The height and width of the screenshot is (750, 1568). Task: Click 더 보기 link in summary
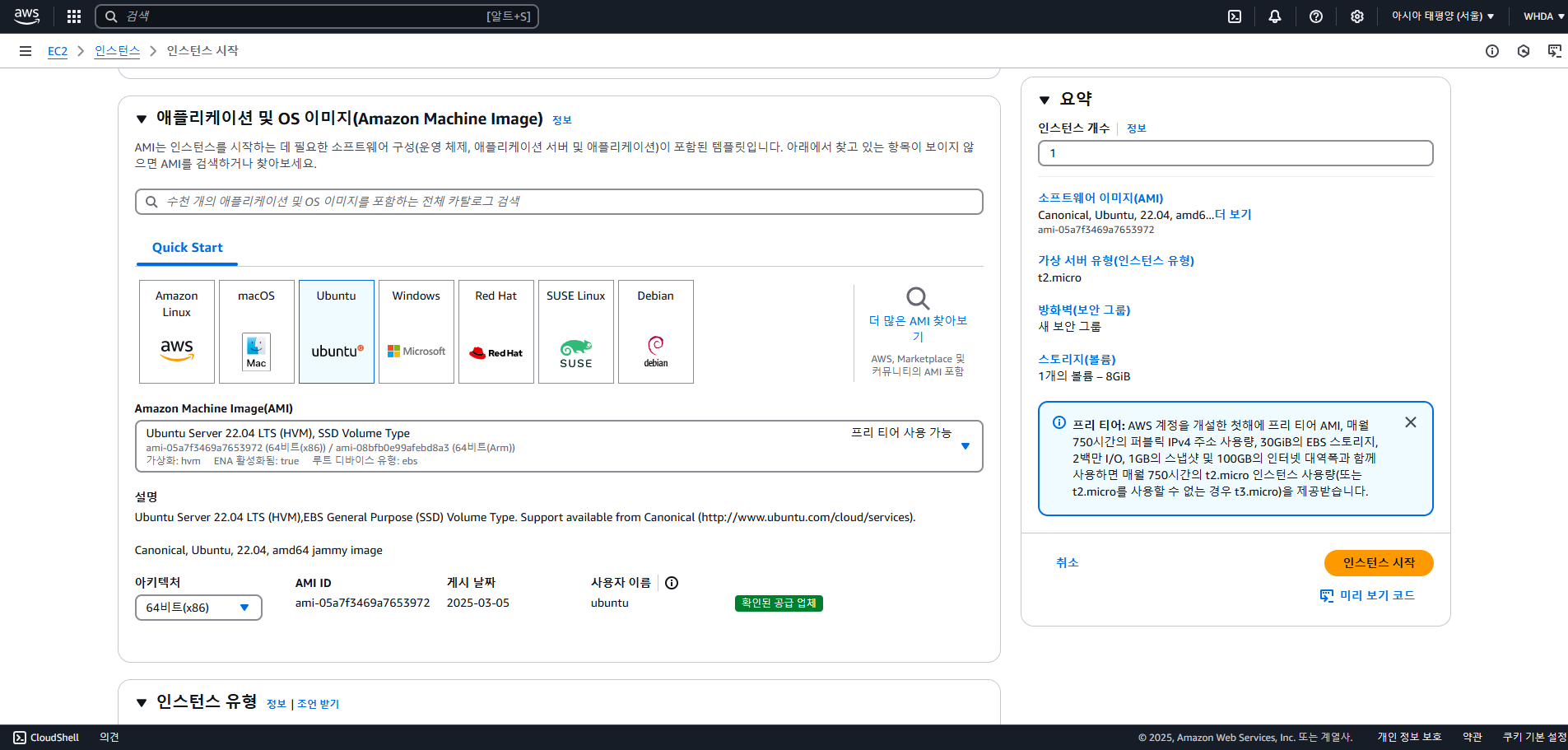click(1233, 215)
